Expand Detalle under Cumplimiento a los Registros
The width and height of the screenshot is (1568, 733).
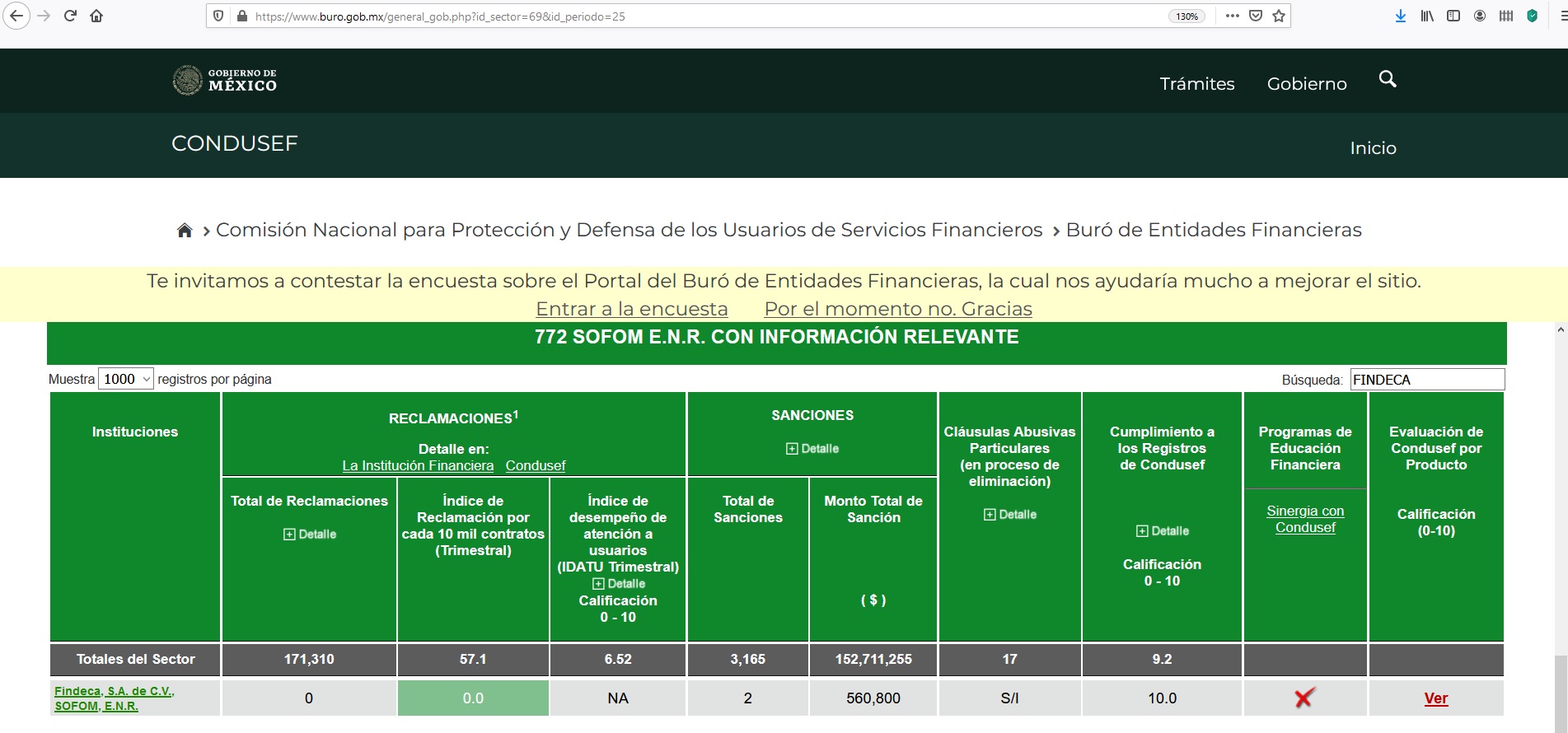pos(1162,531)
